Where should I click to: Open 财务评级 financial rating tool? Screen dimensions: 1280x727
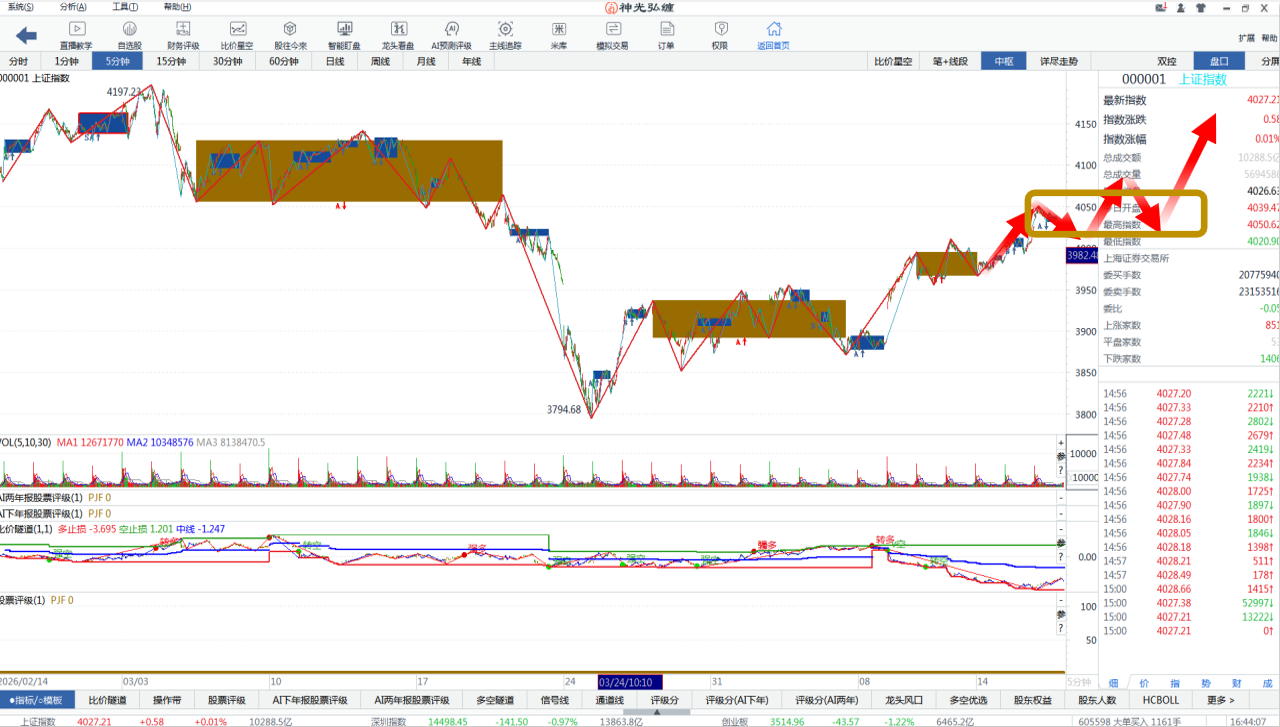pos(182,35)
